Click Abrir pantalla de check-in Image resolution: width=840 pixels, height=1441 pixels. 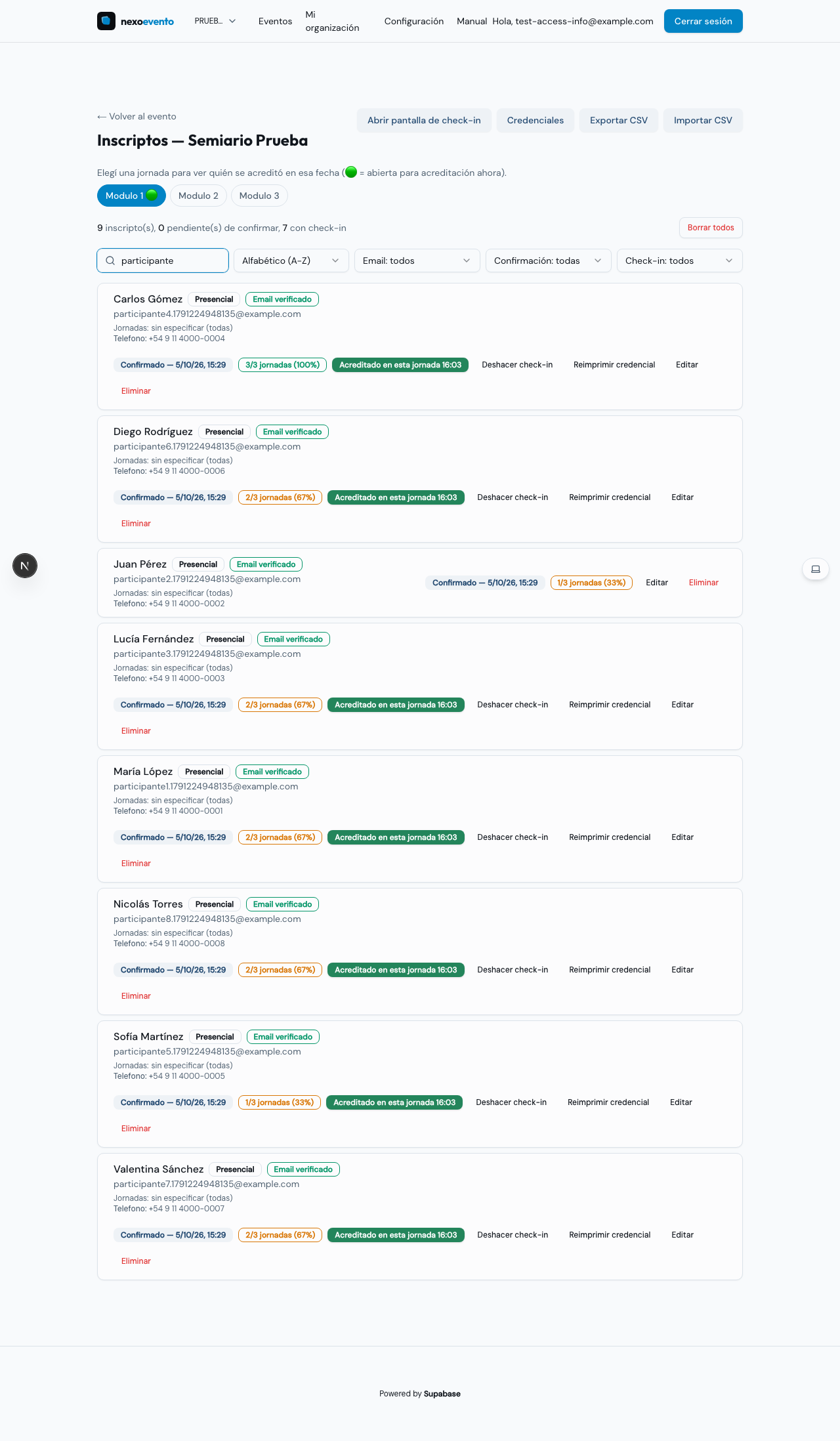pyautogui.click(x=424, y=120)
